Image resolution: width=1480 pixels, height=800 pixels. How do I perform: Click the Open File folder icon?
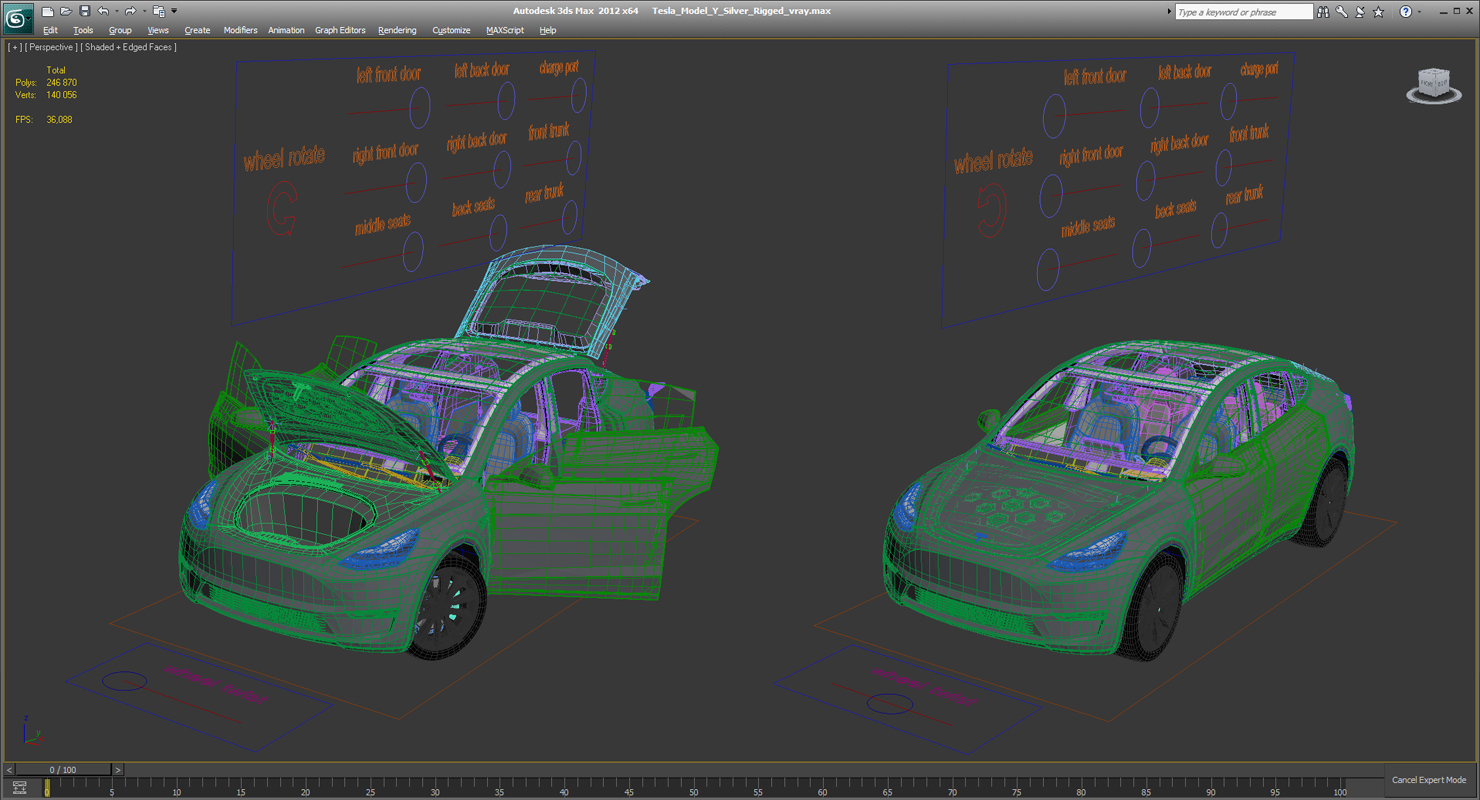coord(65,11)
